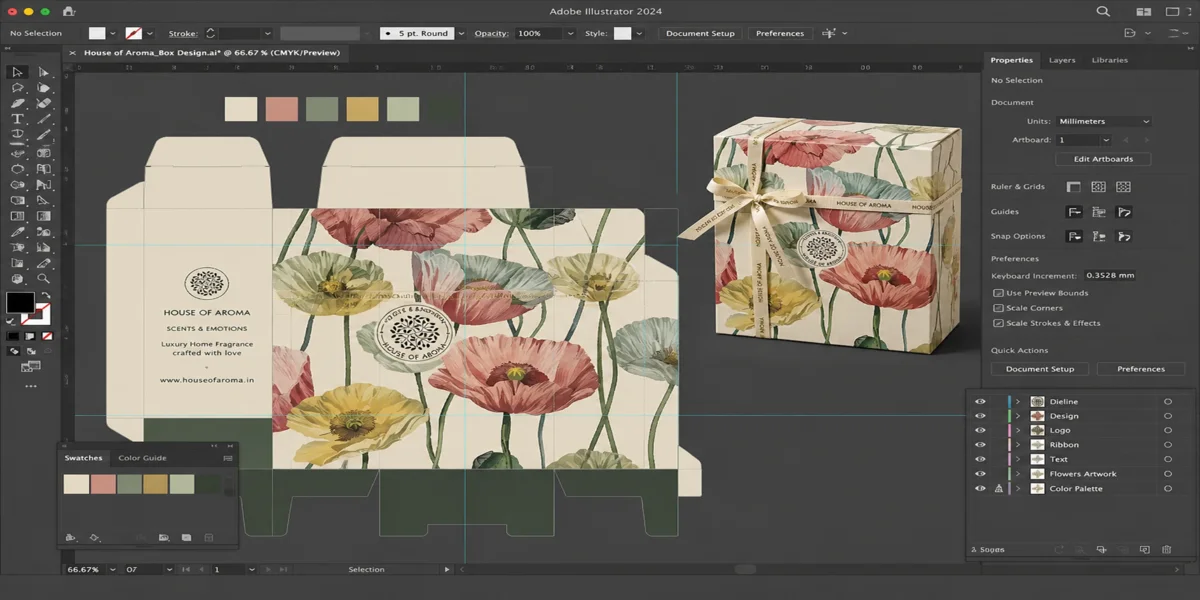Toggle transparency grid icon in Ruler & Grids
1200x600 pixels.
(x=1123, y=187)
